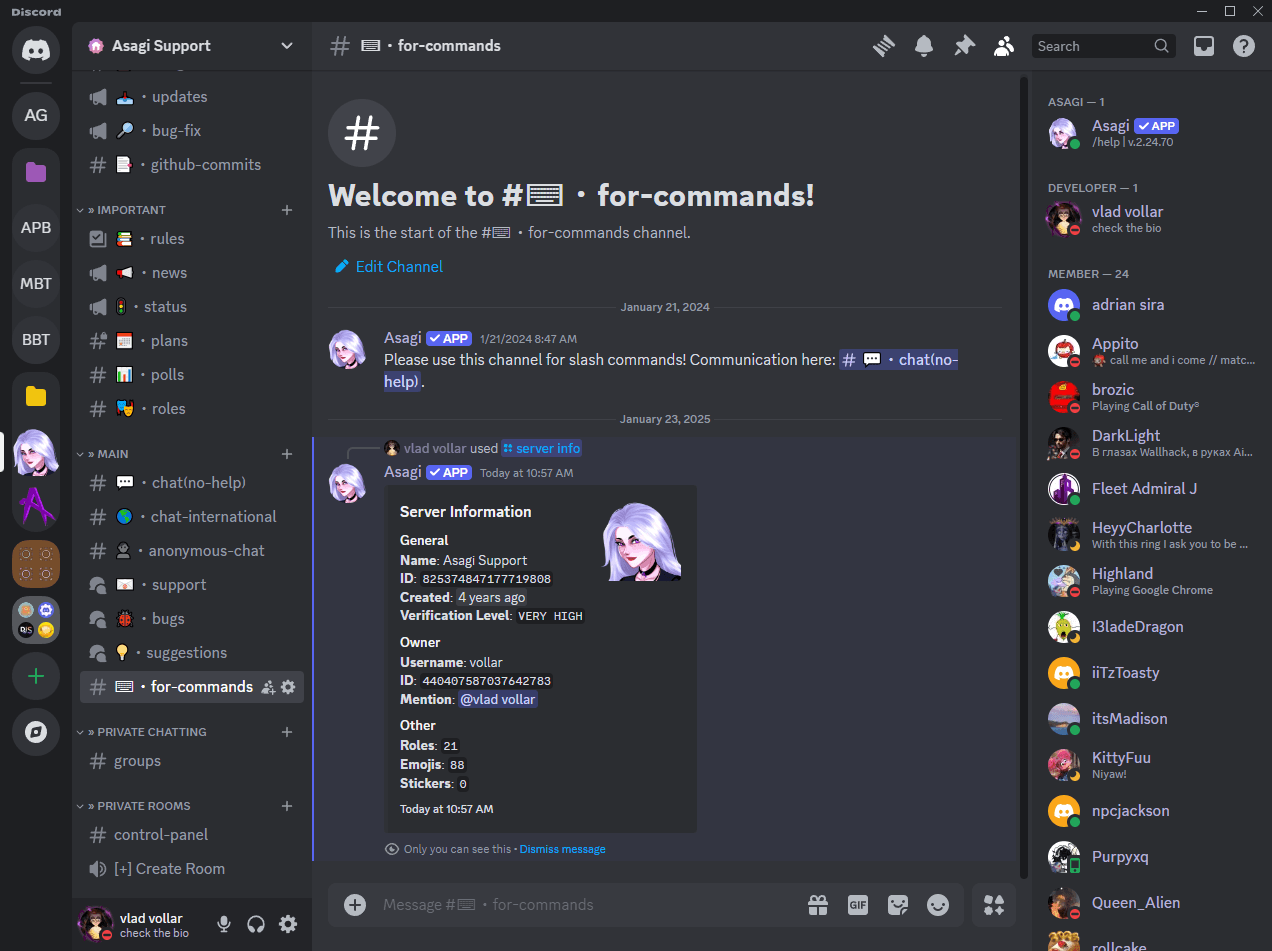Open the rules channel

[192, 239]
